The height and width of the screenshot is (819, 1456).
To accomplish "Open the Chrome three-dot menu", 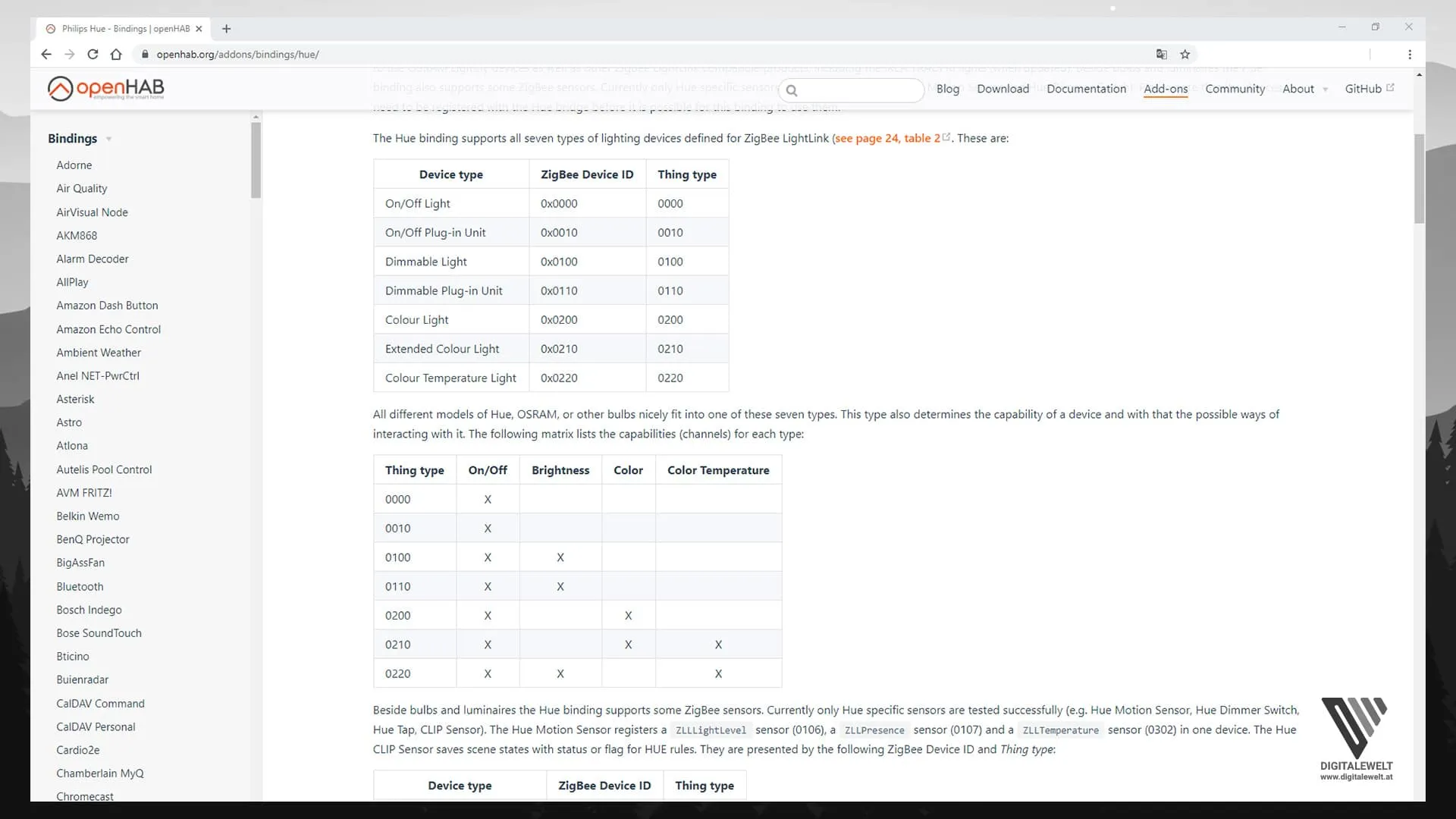I will [1410, 54].
